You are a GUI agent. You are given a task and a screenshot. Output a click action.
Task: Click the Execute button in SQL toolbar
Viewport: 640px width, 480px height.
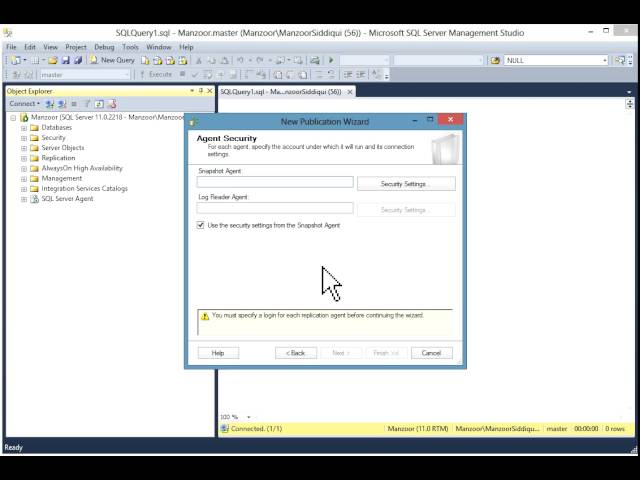click(x=156, y=75)
